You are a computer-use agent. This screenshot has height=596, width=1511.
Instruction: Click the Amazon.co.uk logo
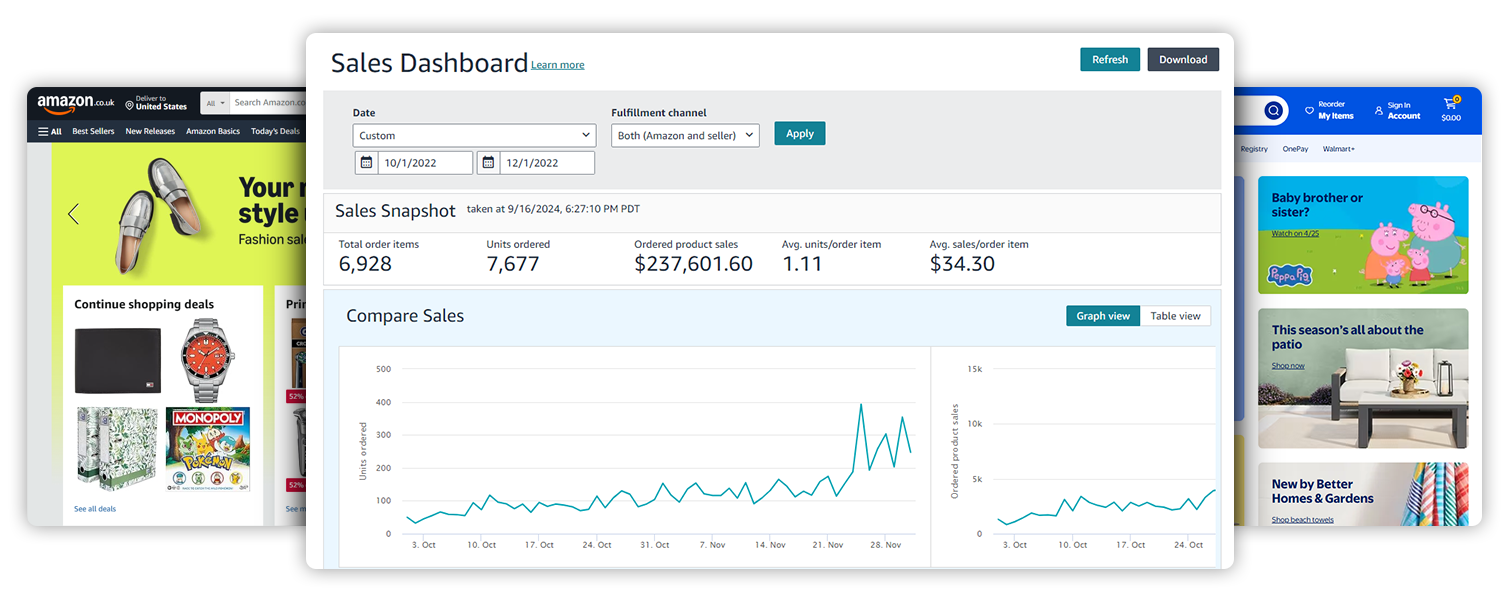76,103
